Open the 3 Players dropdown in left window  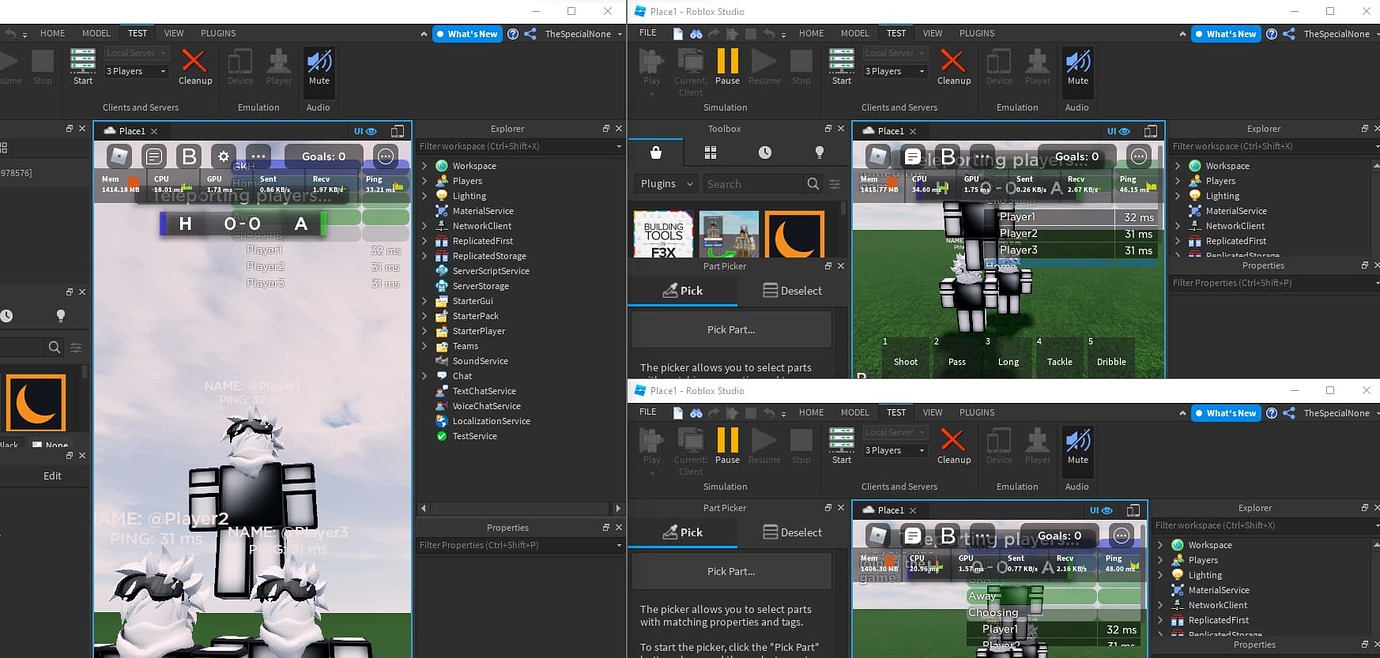pyautogui.click(x=136, y=71)
